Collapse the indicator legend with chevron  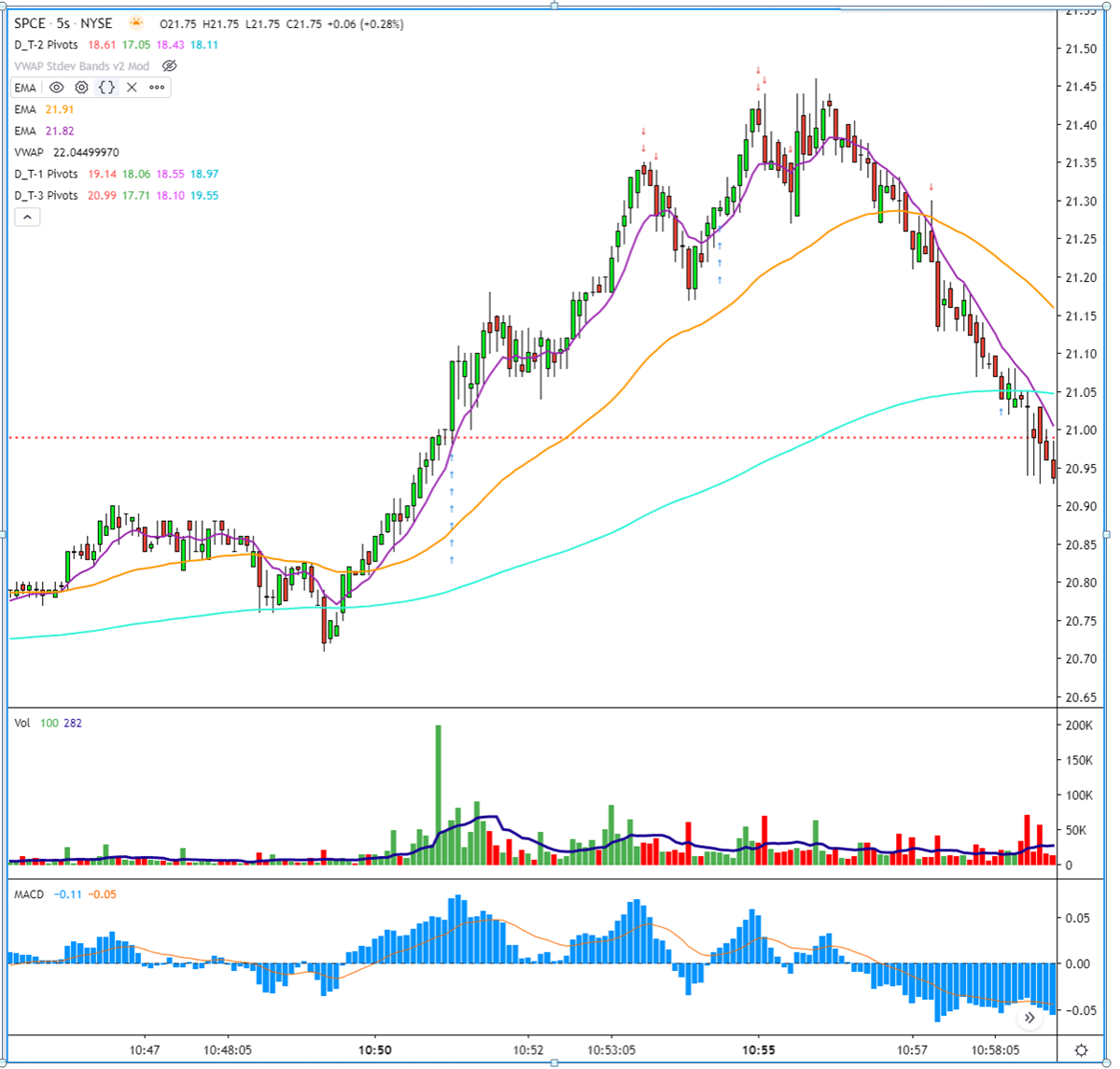click(x=27, y=218)
